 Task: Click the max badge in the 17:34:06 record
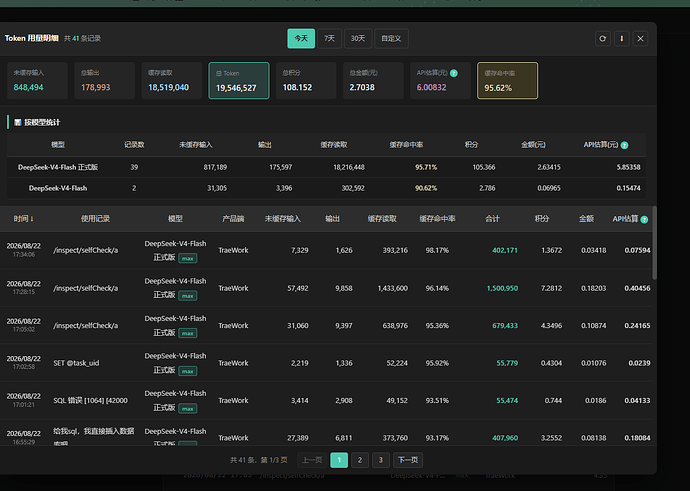(x=187, y=258)
